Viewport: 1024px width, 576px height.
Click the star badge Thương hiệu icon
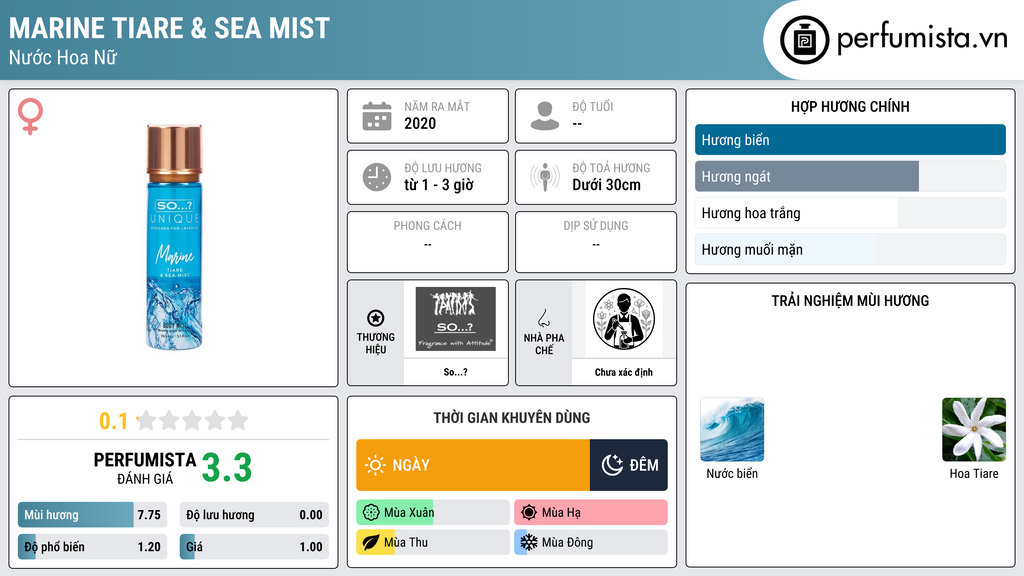tap(376, 318)
